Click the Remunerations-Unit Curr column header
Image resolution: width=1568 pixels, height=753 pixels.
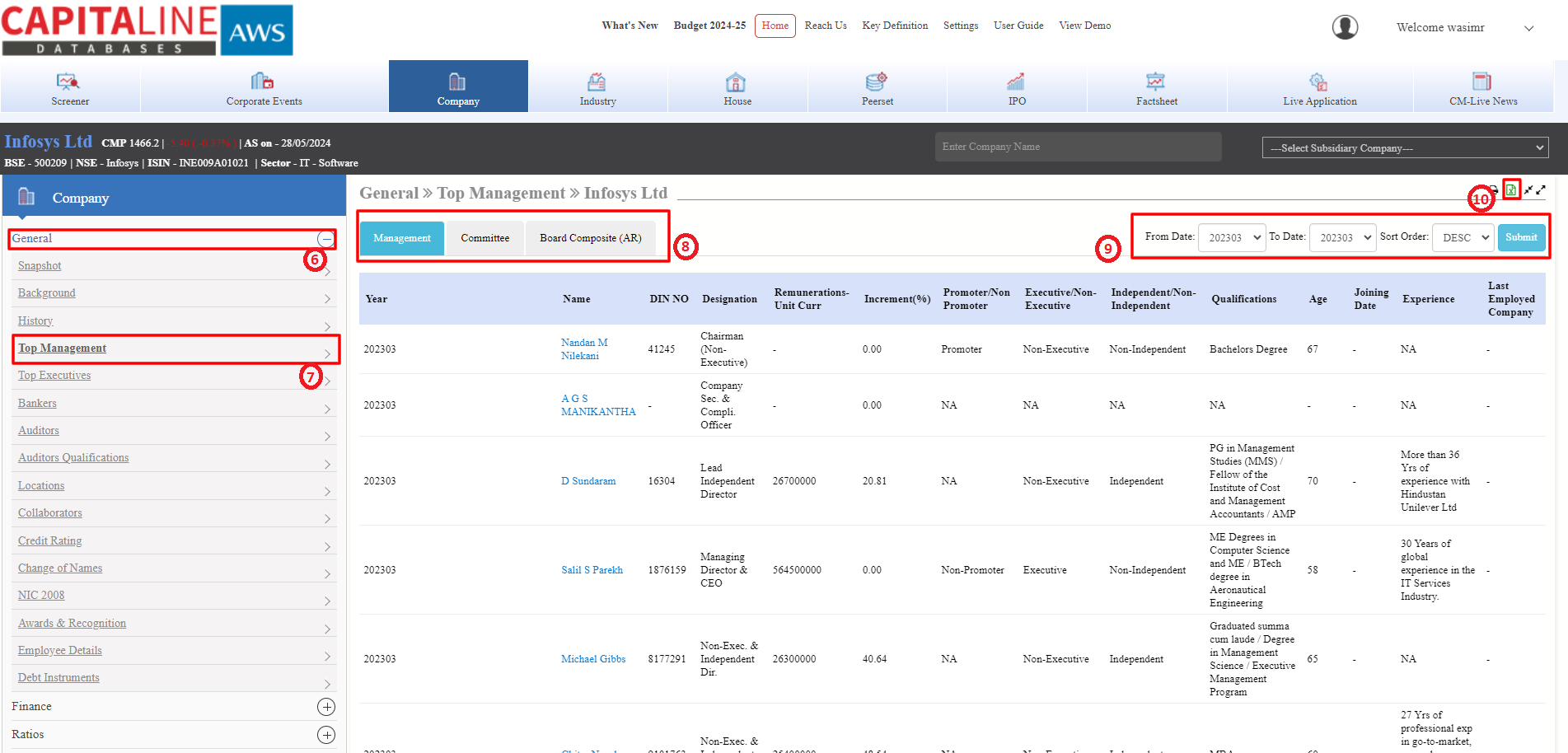812,299
